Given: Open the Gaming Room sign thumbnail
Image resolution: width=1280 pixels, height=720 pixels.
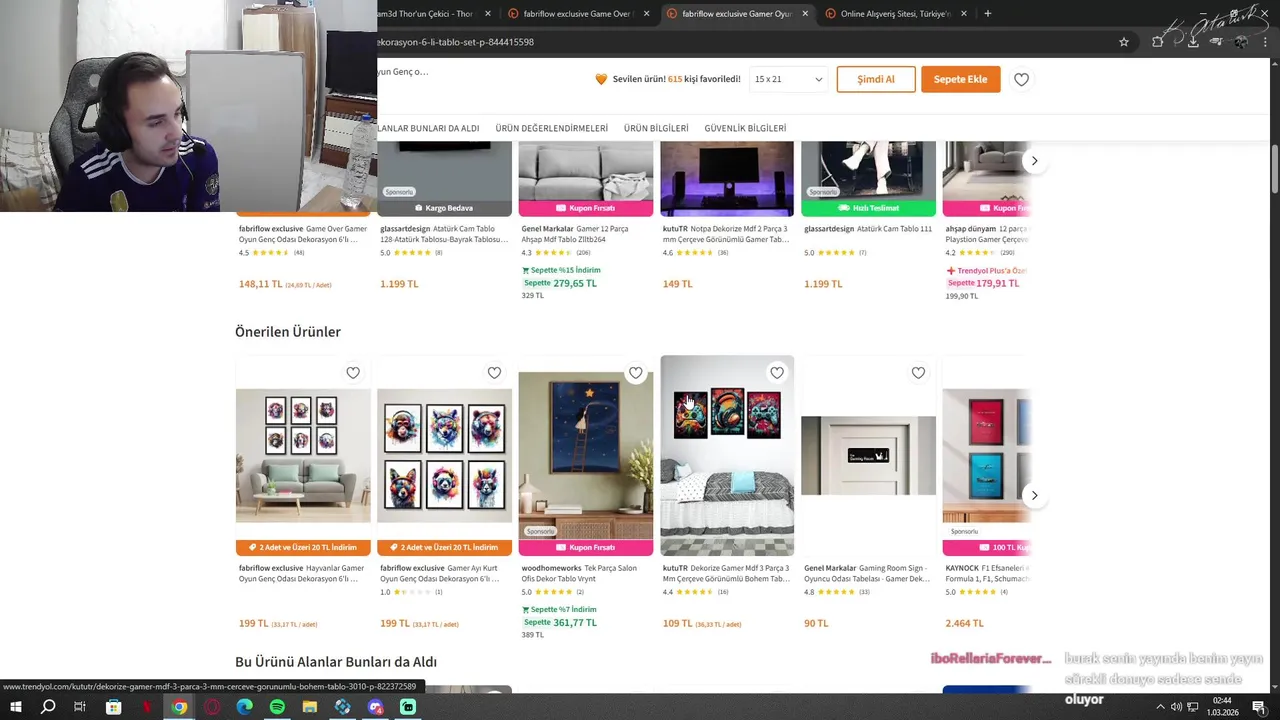Looking at the screenshot, I should pos(868,456).
